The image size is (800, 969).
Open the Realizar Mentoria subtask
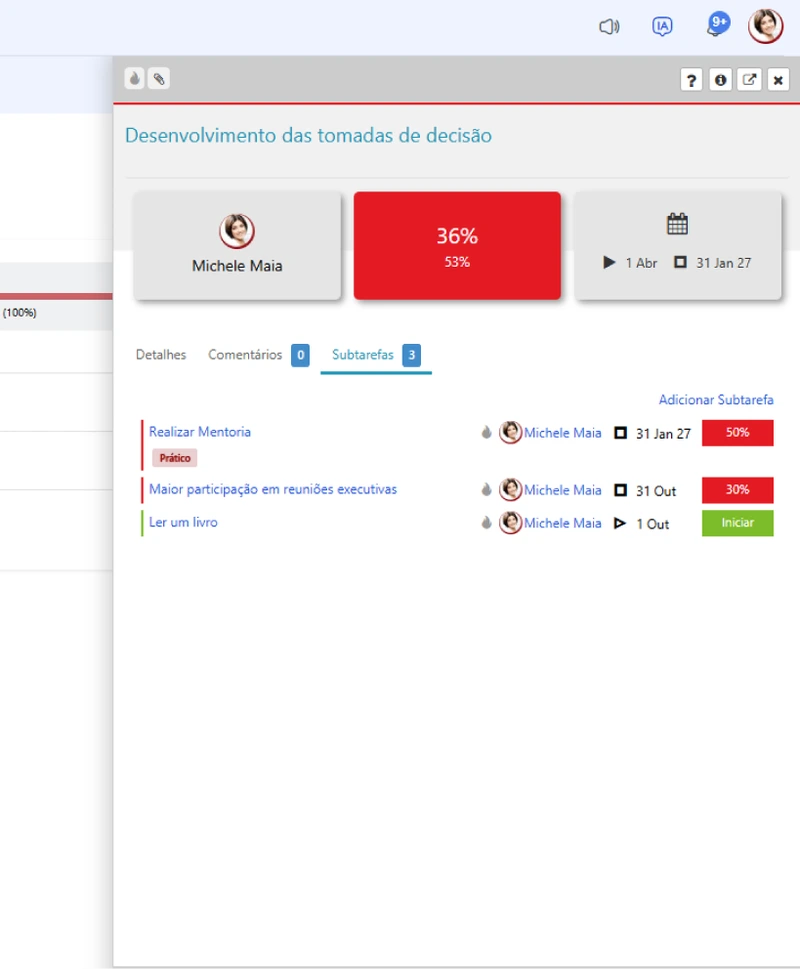click(x=200, y=432)
